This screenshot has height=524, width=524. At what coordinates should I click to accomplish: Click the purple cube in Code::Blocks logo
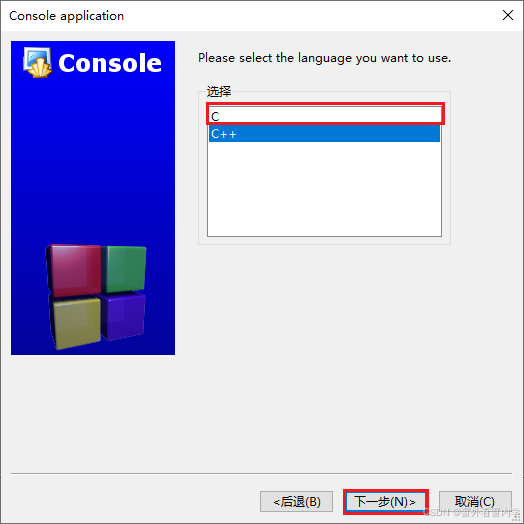(123, 316)
